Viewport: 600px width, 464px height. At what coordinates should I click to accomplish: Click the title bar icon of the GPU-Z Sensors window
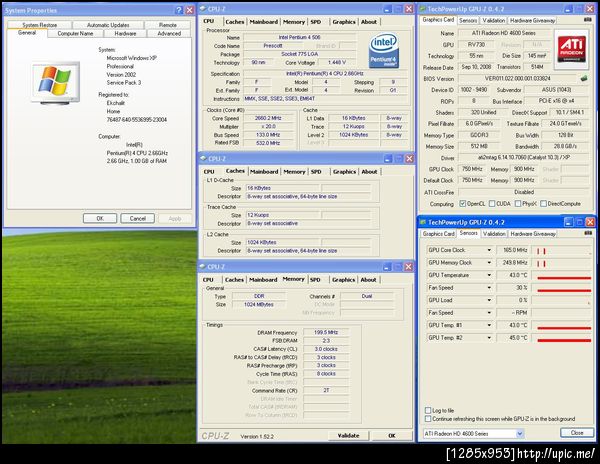tap(423, 222)
